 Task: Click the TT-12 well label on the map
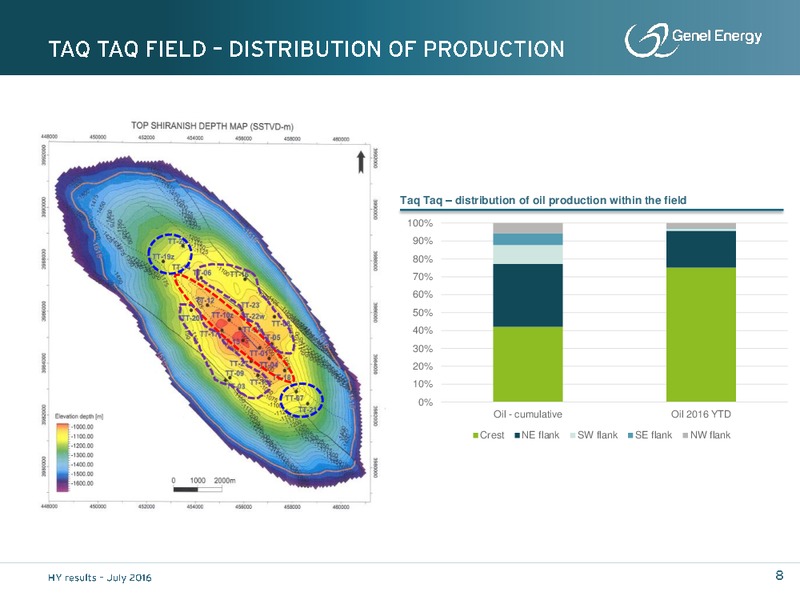206,301
